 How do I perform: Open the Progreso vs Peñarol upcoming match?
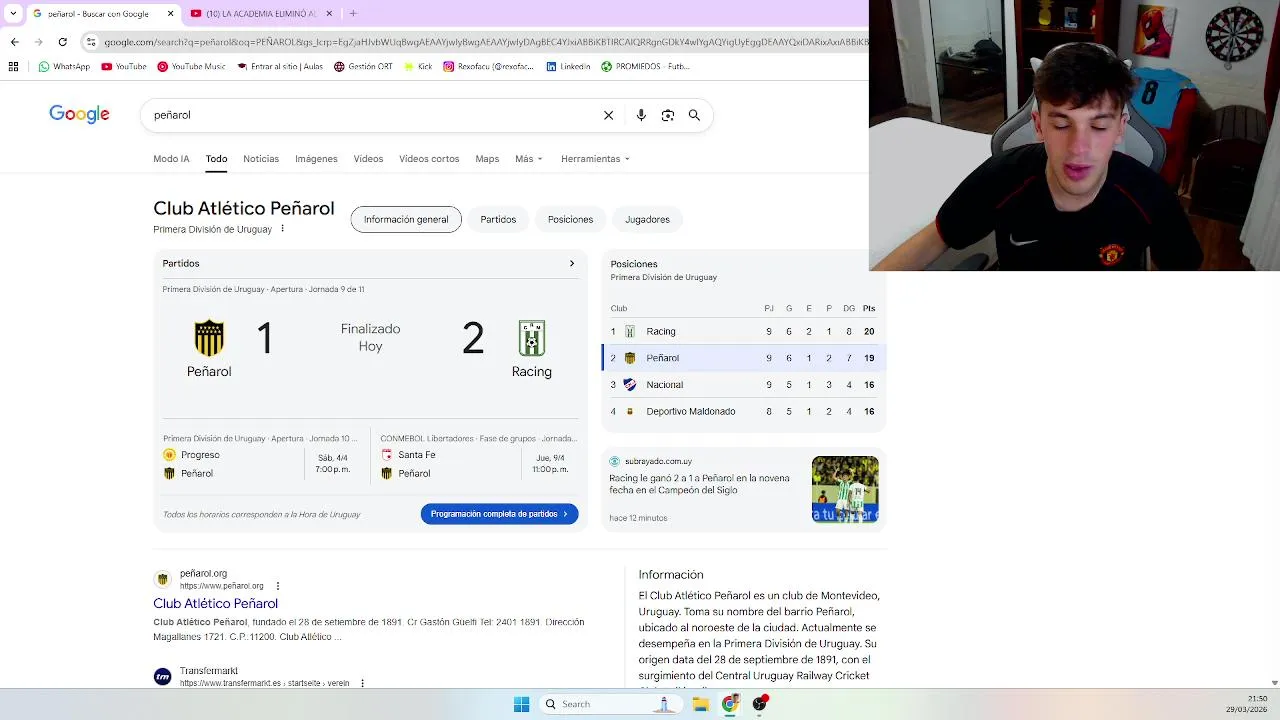260,457
